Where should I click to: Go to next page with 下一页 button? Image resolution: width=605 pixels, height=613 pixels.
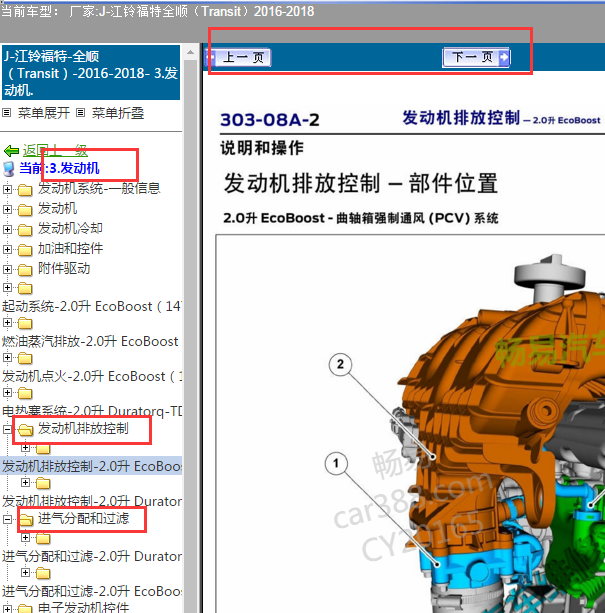click(x=476, y=57)
